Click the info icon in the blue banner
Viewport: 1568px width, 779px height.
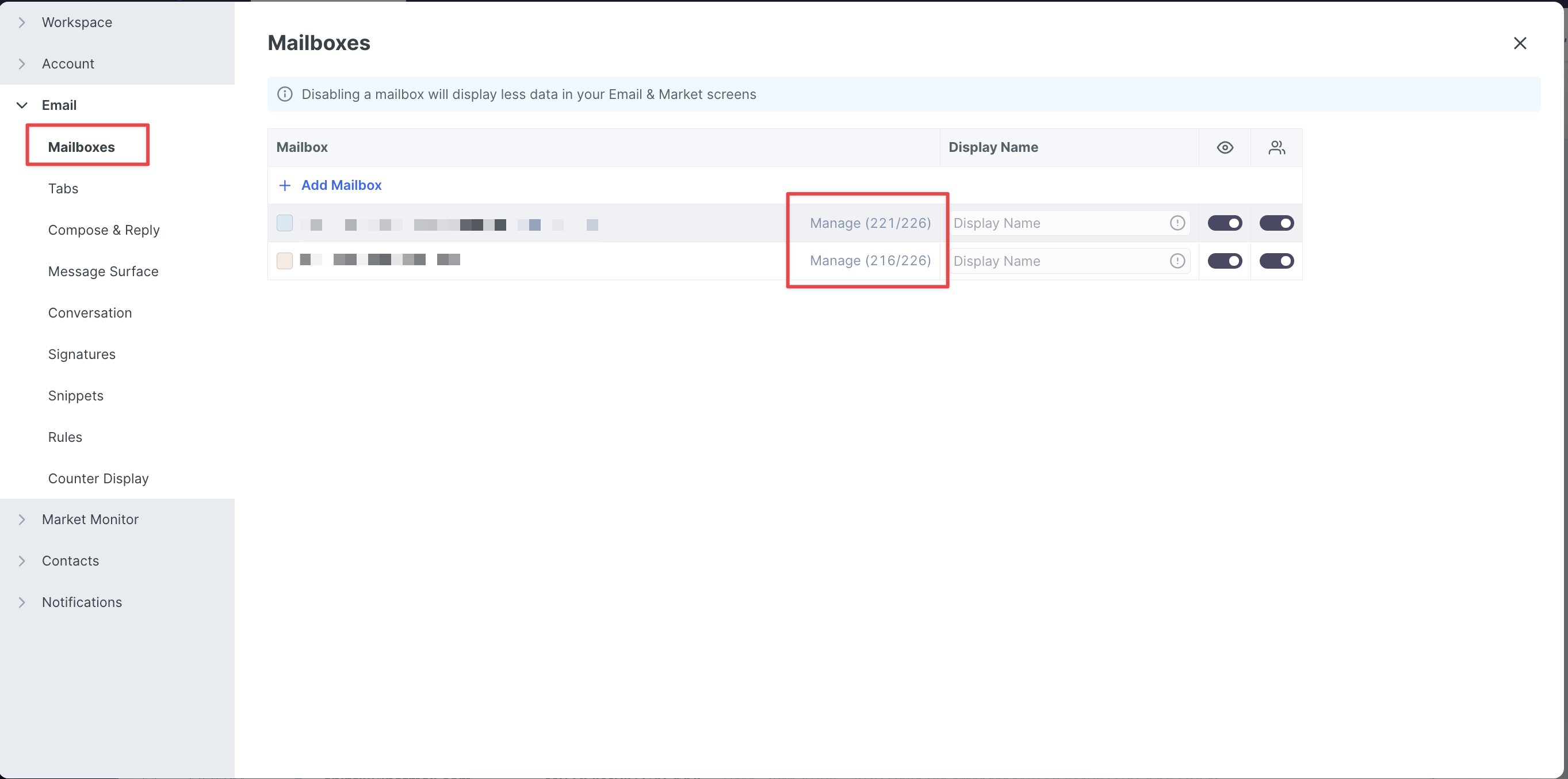284,94
